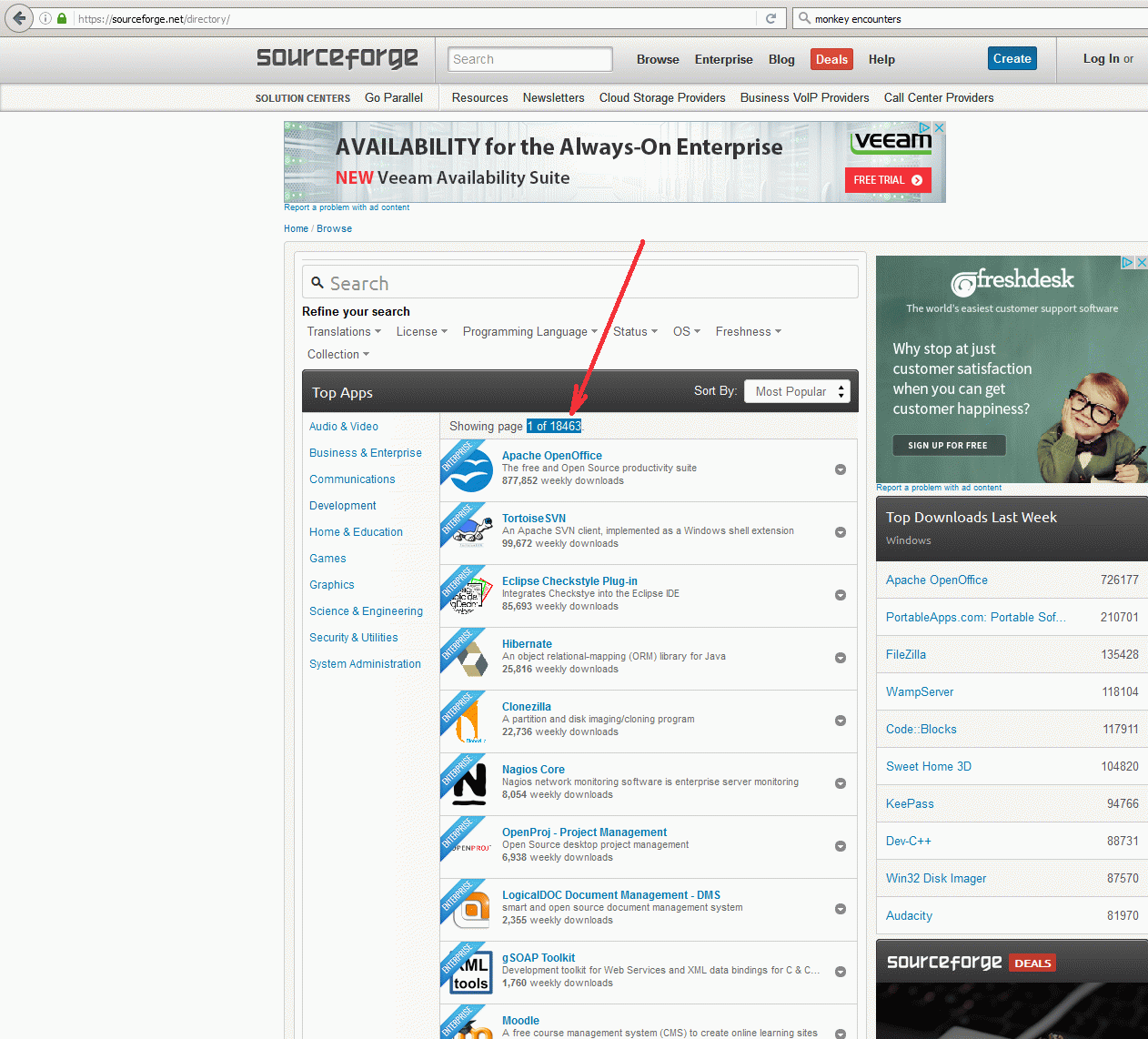Click the Log In link
1148x1039 pixels.
tap(1101, 58)
